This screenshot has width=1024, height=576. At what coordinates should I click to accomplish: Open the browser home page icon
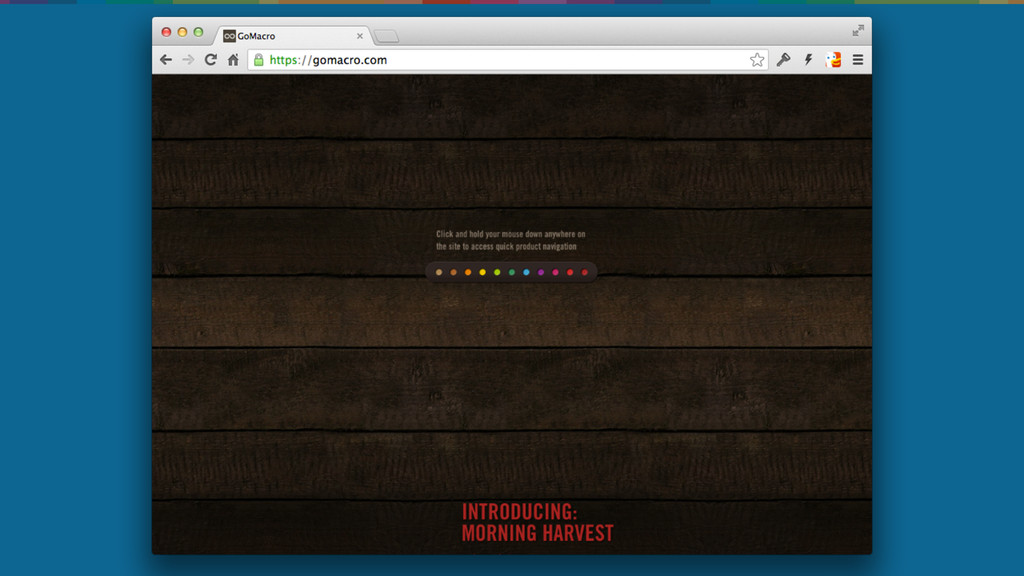click(x=233, y=59)
